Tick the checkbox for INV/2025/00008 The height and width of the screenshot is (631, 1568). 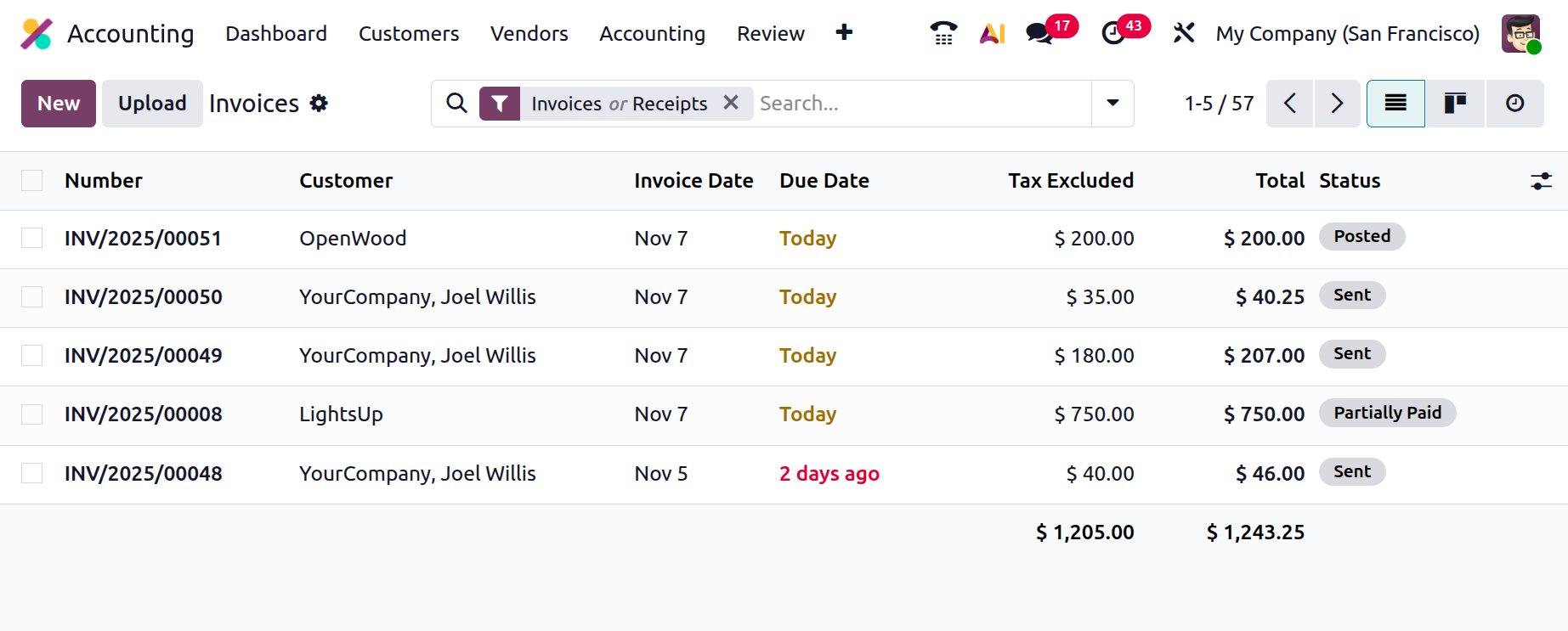32,414
